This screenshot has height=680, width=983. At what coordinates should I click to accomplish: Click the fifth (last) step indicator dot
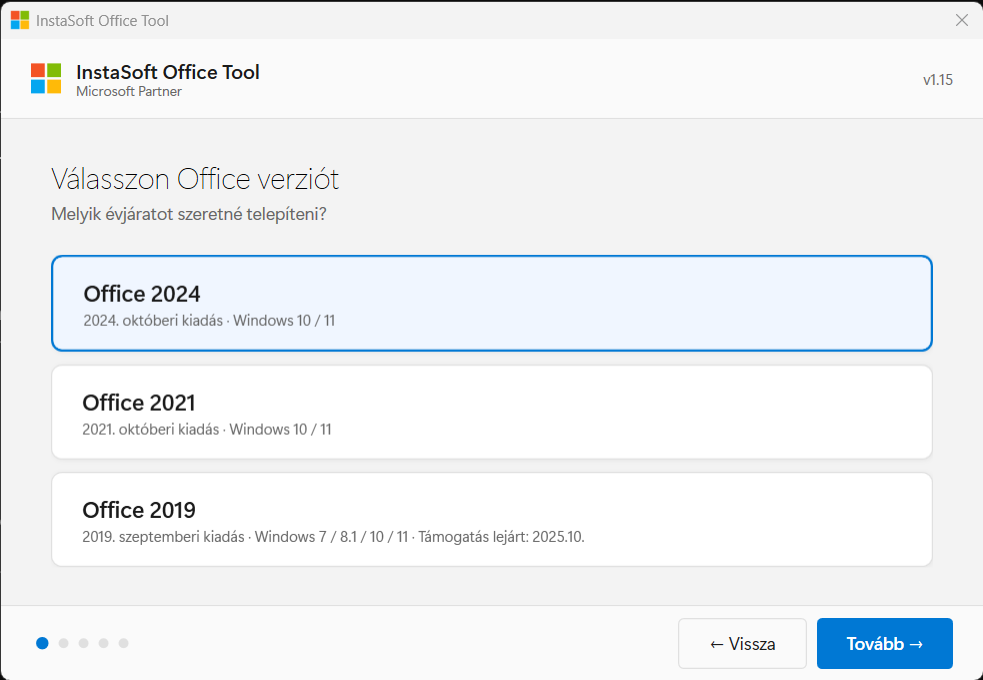click(x=123, y=643)
